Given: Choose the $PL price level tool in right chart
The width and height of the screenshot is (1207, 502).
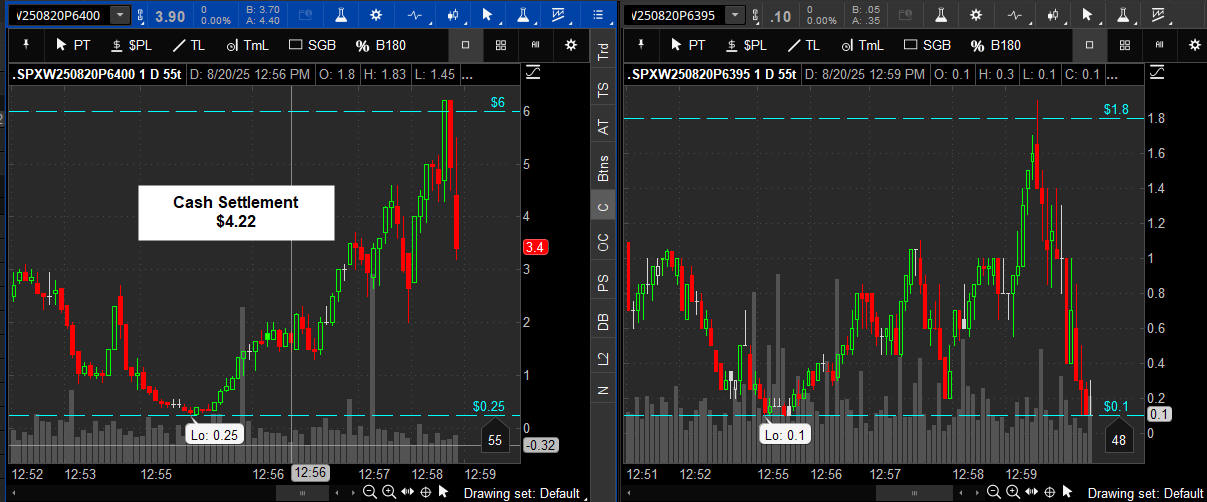Looking at the screenshot, I should 747,45.
